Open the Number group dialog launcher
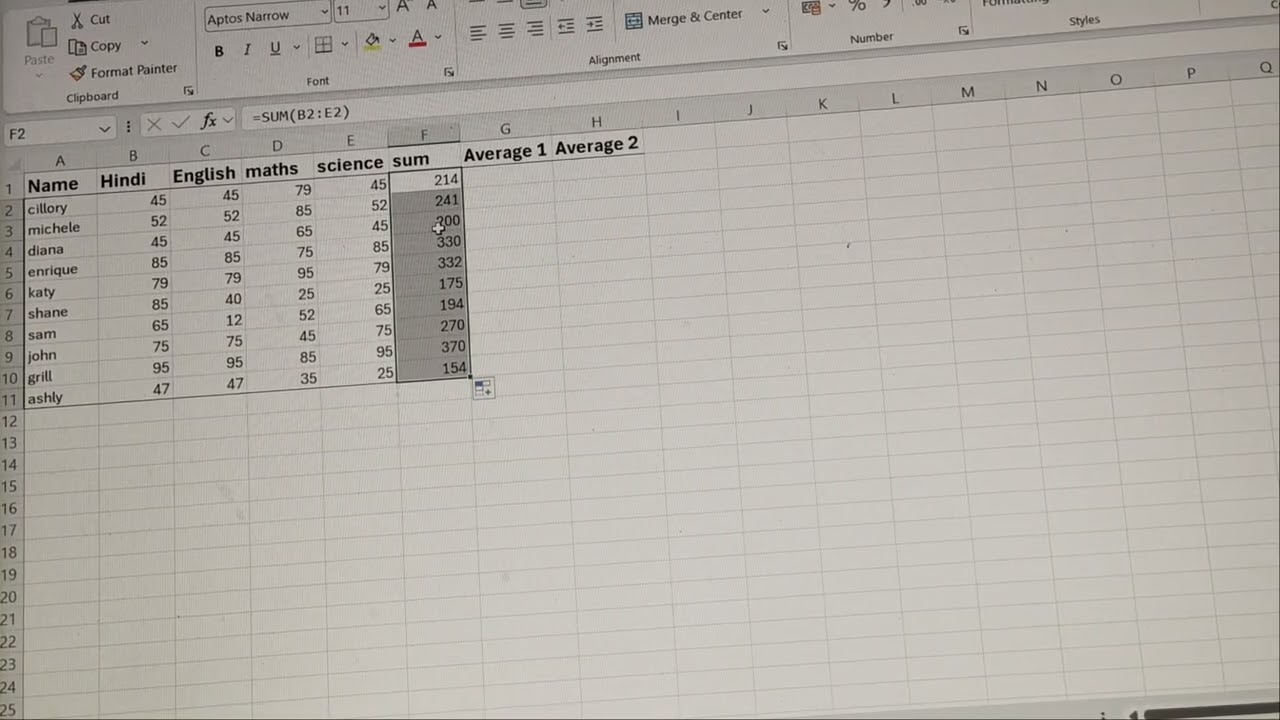This screenshot has height=720, width=1280. 964,31
